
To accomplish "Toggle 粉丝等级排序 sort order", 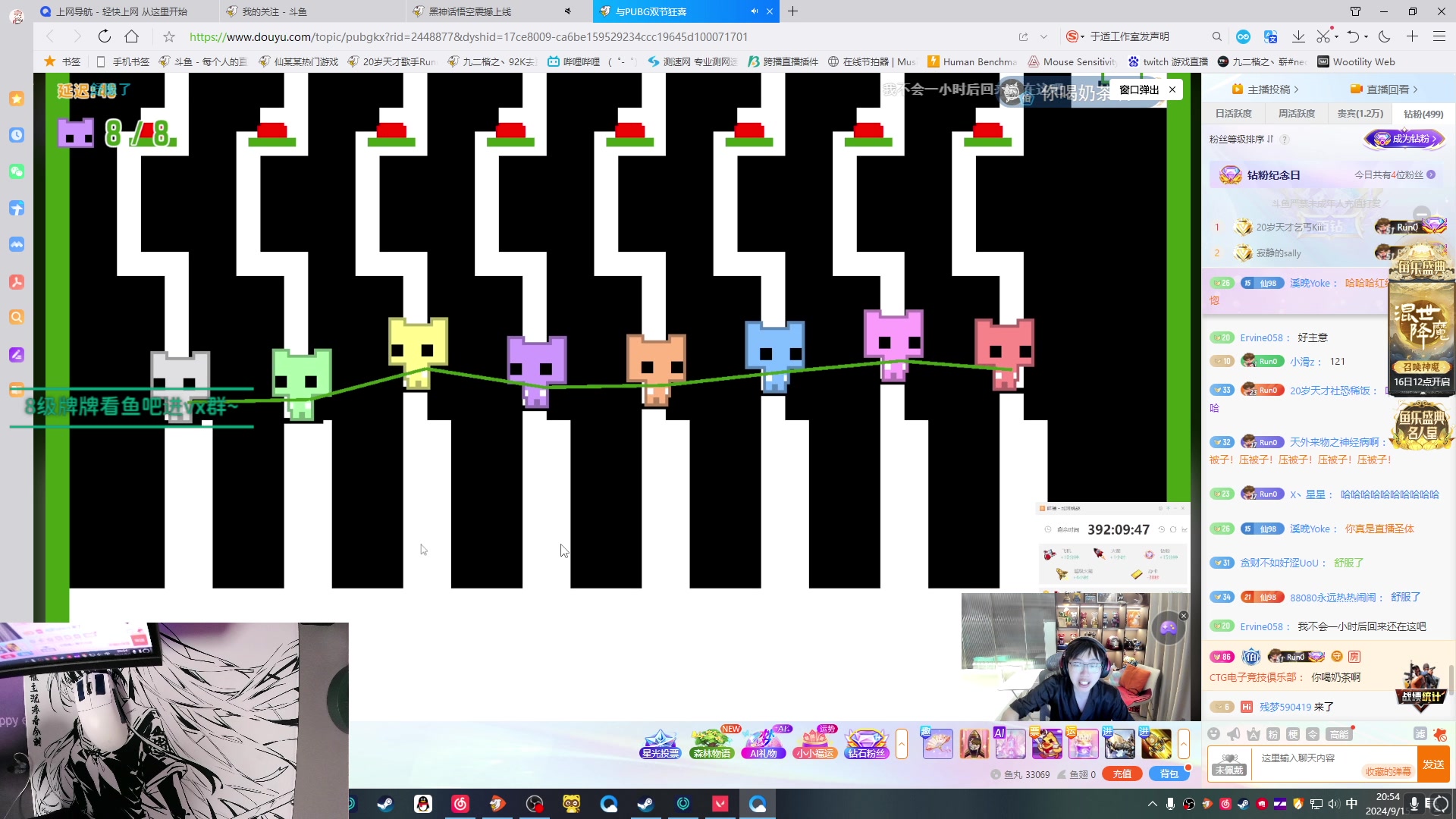I will click(x=1241, y=140).
